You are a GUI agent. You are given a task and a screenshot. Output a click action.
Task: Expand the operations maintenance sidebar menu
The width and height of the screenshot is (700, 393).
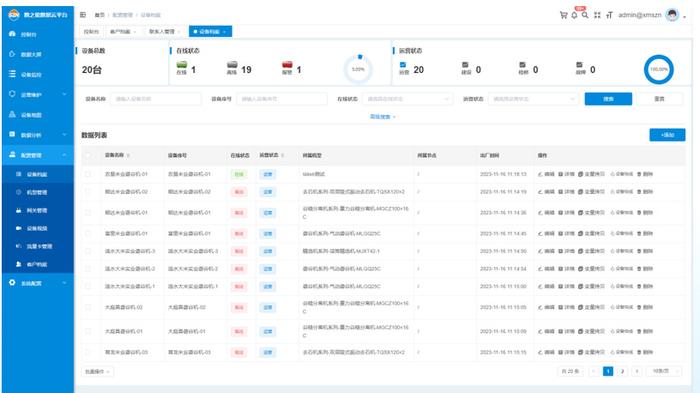(38, 95)
